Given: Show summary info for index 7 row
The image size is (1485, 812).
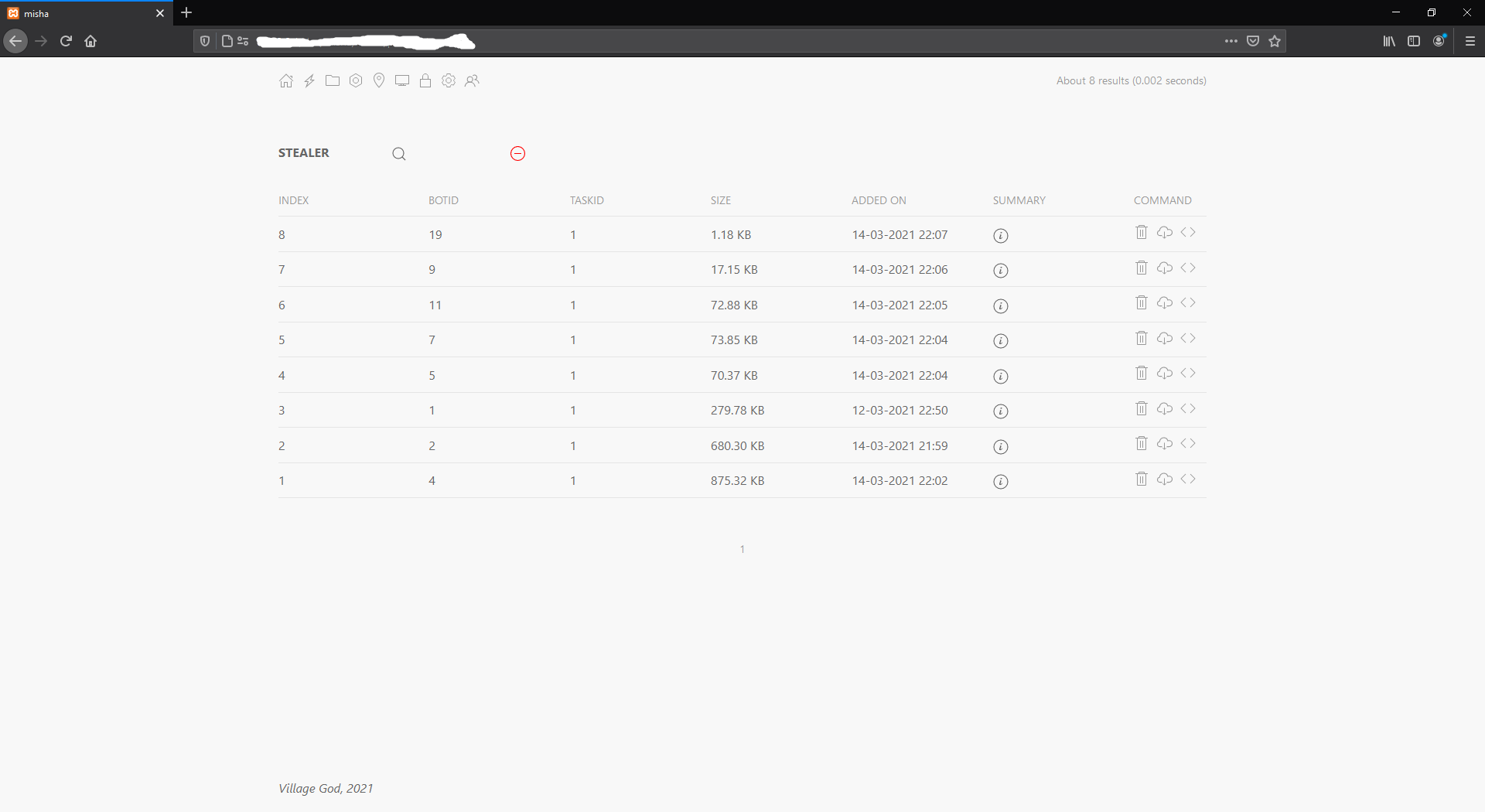Looking at the screenshot, I should (1001, 271).
